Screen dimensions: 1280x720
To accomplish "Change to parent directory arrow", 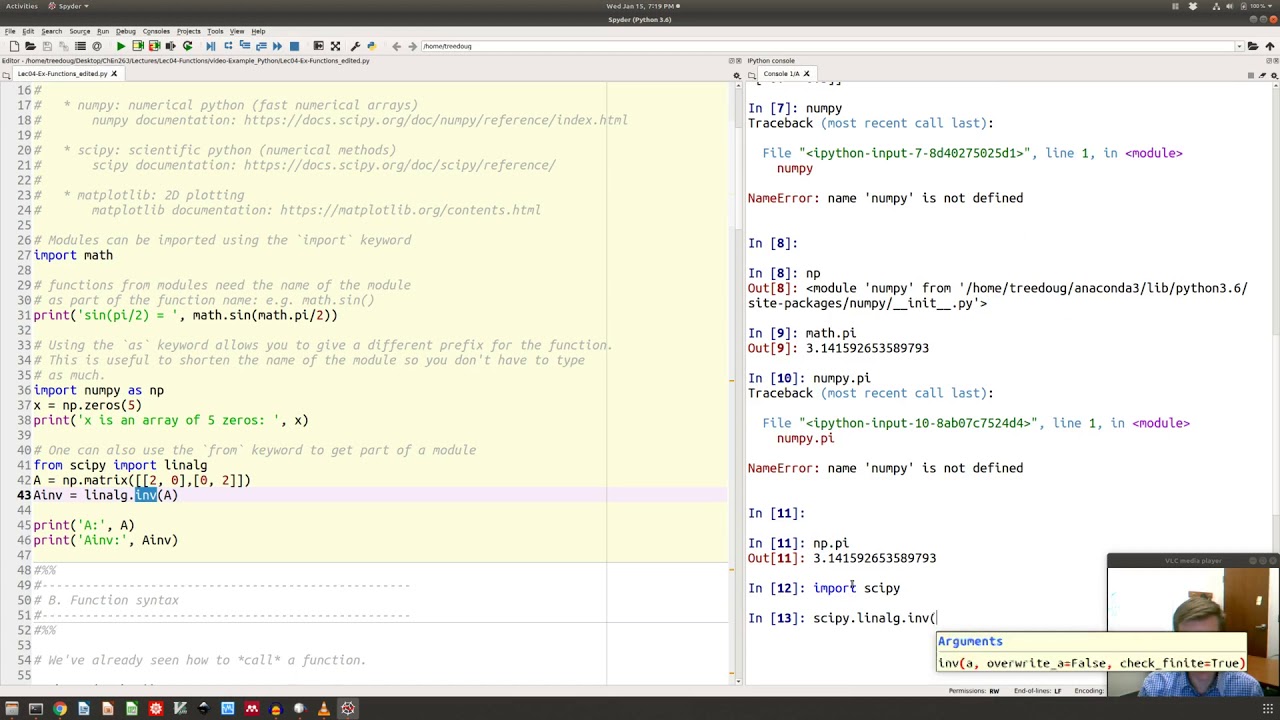I will (1270, 46).
